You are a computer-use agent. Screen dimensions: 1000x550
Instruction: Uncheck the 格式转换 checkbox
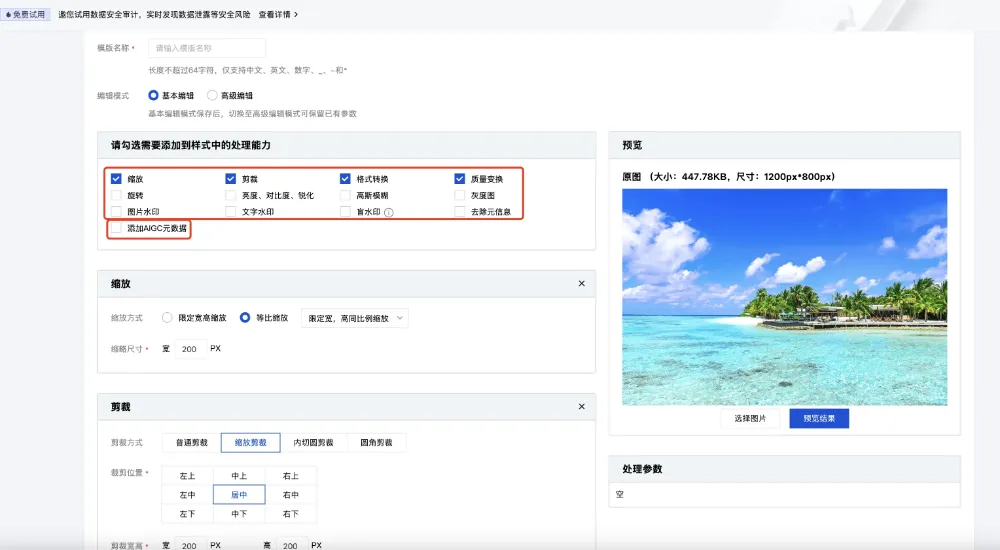tap(345, 179)
